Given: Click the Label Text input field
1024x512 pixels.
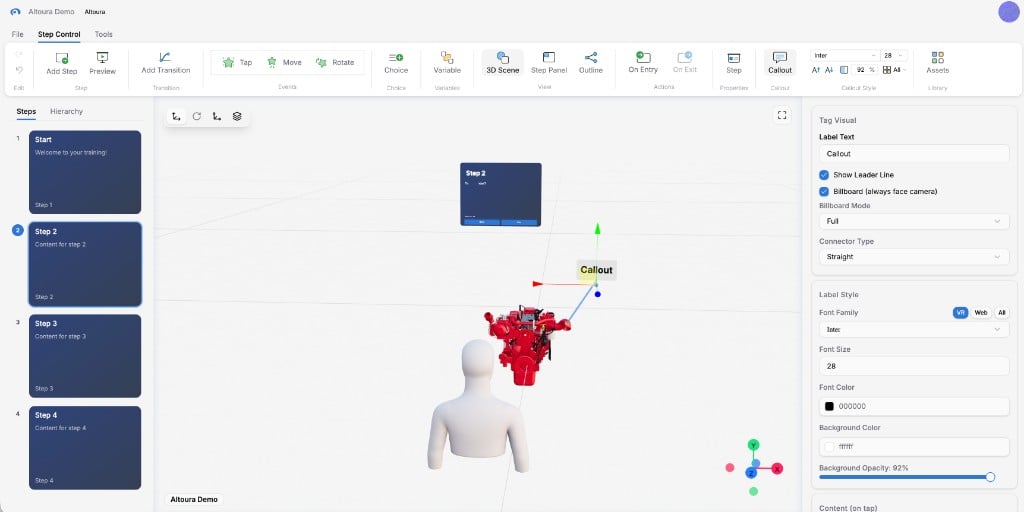Looking at the screenshot, I should click(914, 154).
